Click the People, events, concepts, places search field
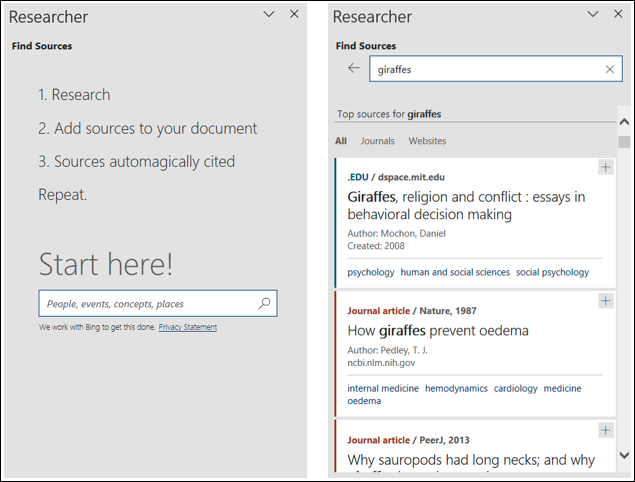The image size is (635, 482). tap(158, 303)
